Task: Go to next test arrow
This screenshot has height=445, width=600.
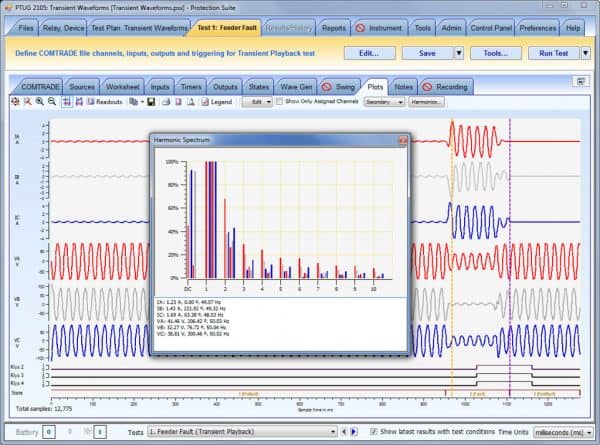Action: (x=353, y=431)
